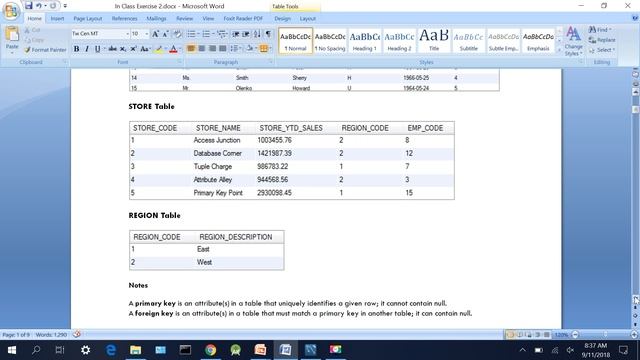Open the font name dropdown
The image size is (640, 360).
pyautogui.click(x=127, y=34)
